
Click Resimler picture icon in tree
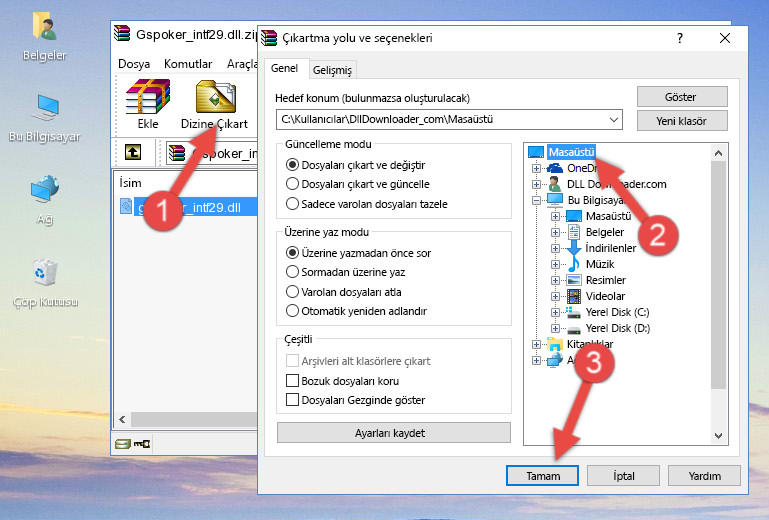click(574, 280)
